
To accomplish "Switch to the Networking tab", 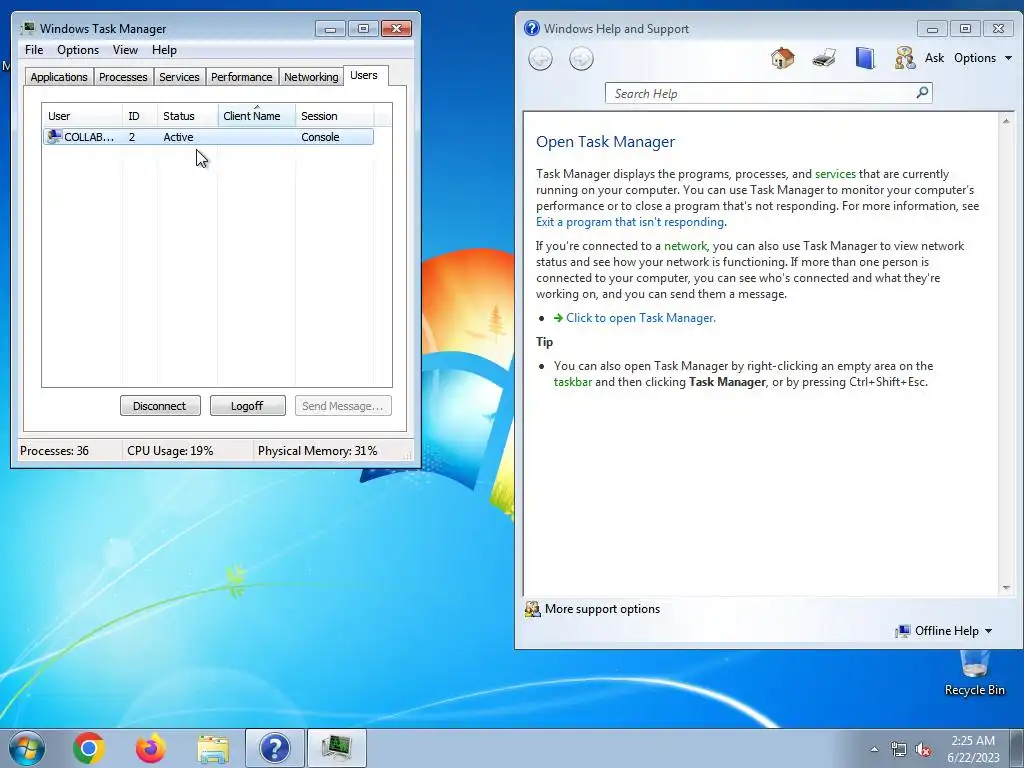I will (x=311, y=77).
